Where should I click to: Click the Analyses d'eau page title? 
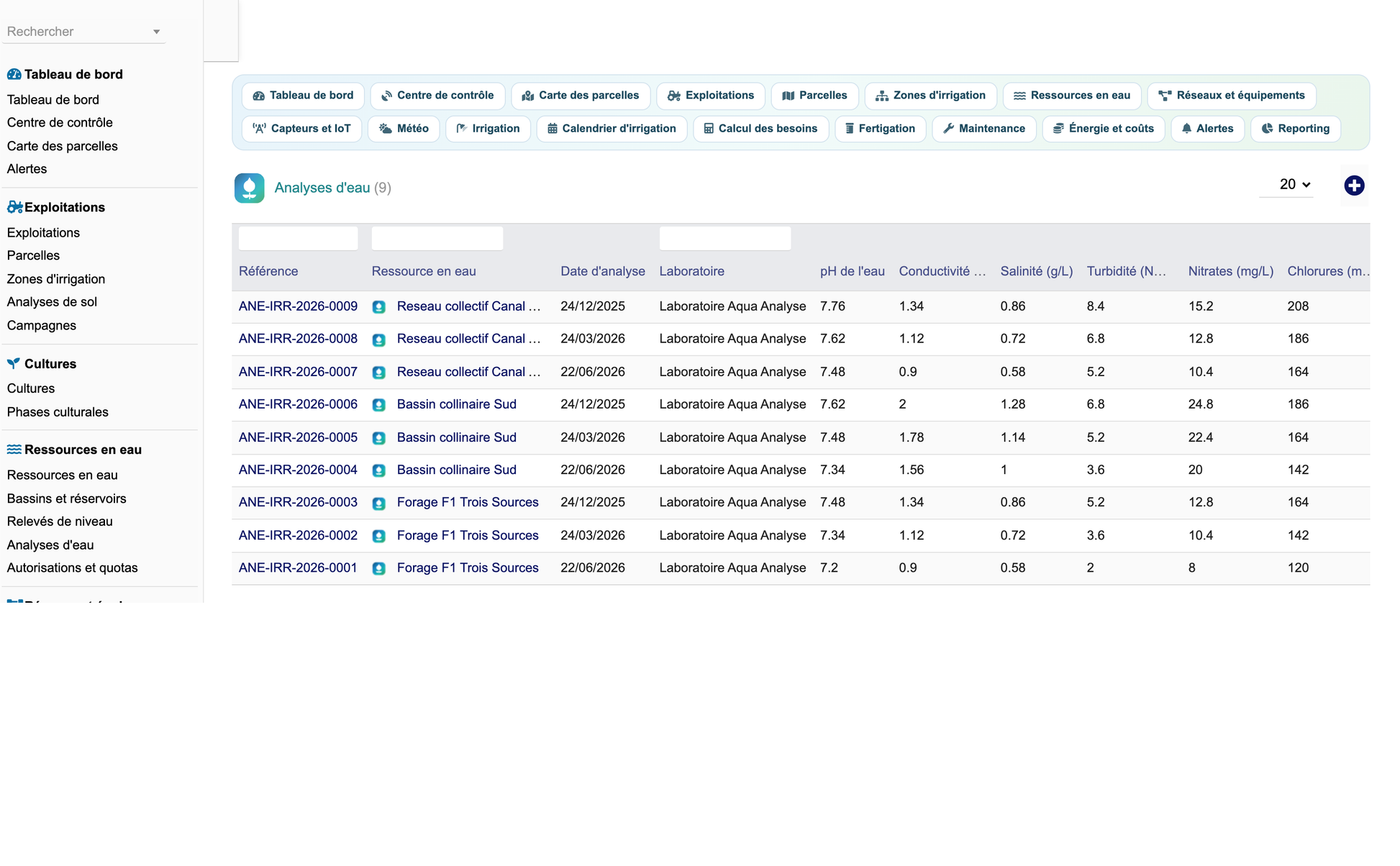(x=322, y=188)
